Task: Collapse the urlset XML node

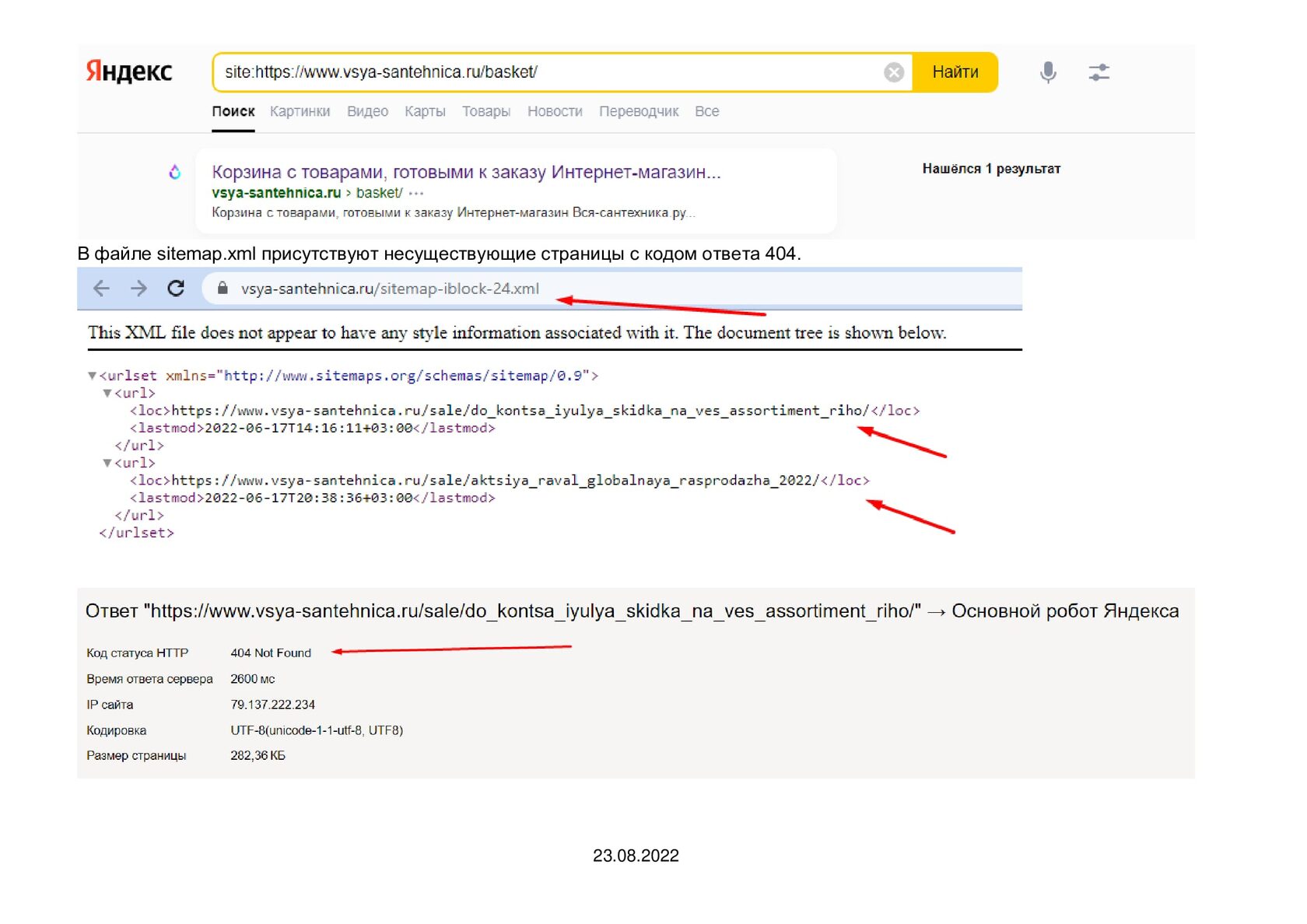Action: pos(92,376)
